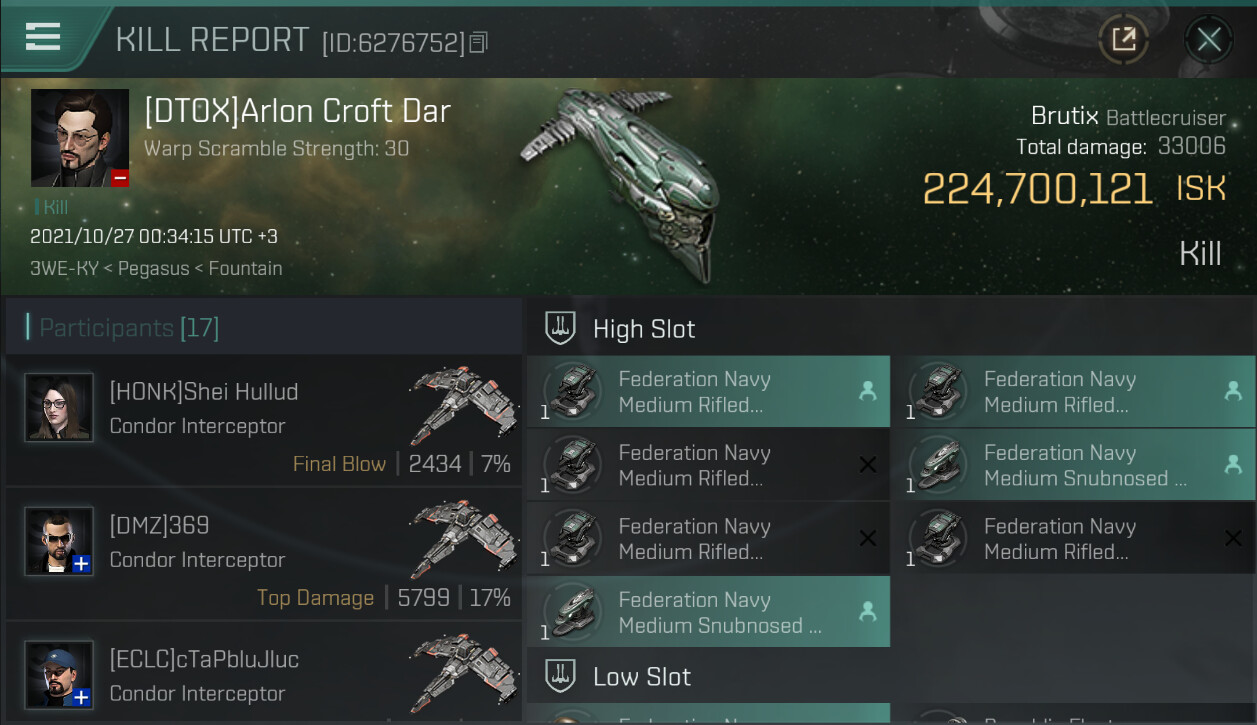Copy the kill report ID
1257x725 pixels.
pos(478,43)
